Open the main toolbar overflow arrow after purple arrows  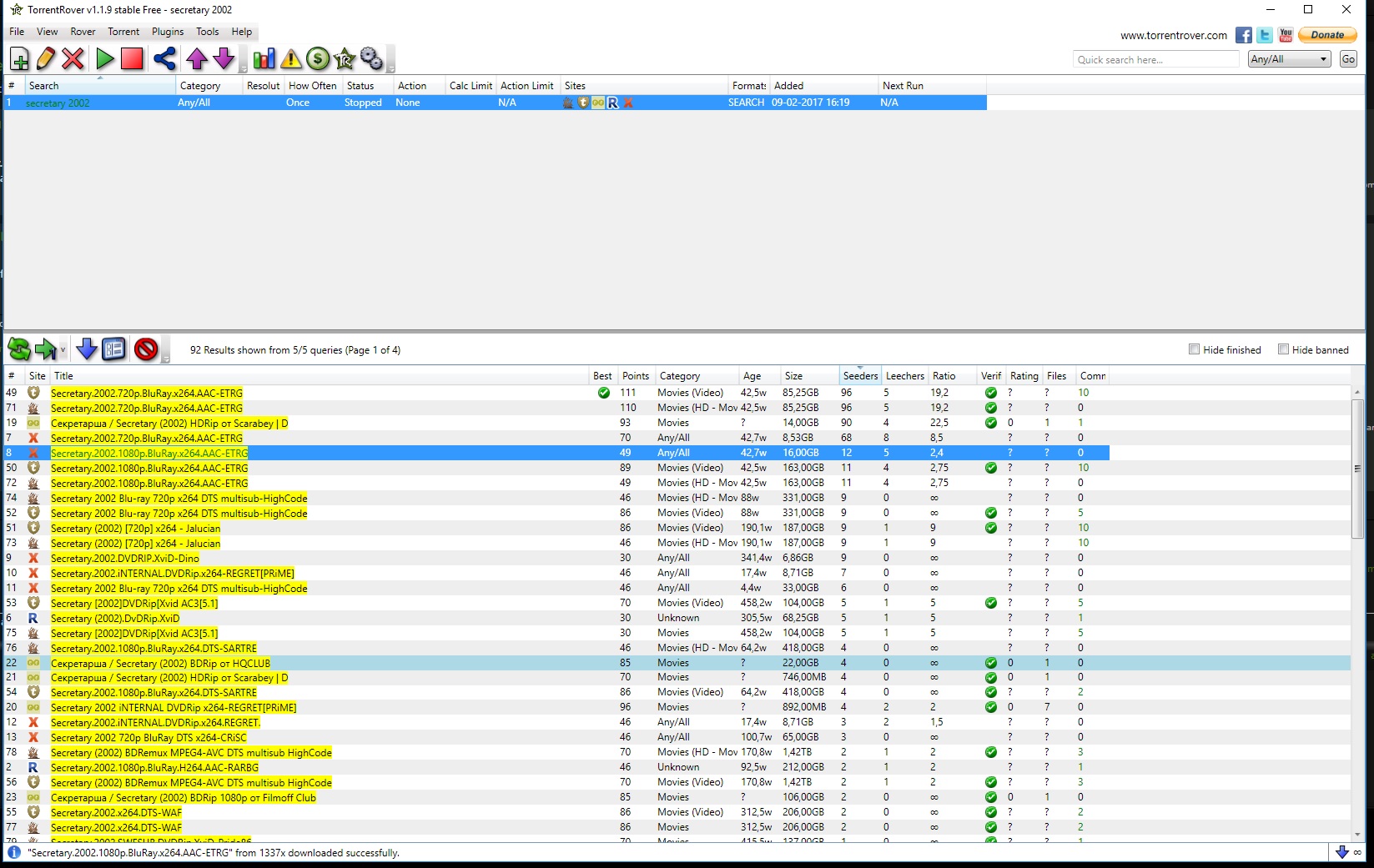click(x=244, y=68)
